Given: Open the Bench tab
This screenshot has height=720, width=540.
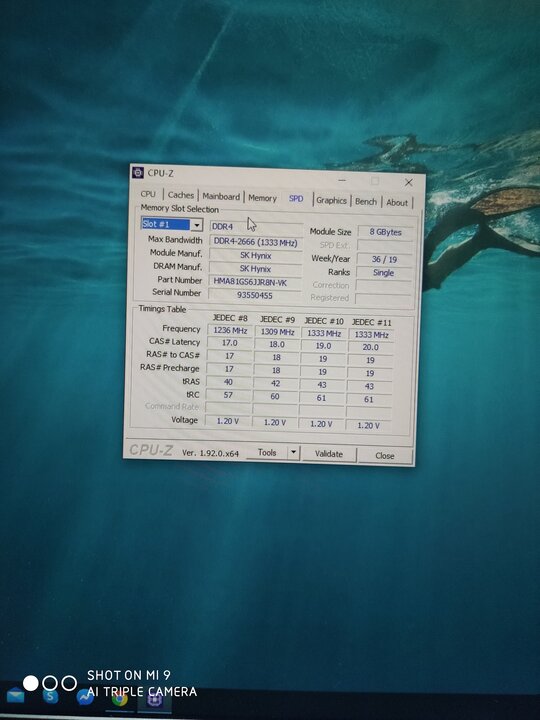Looking at the screenshot, I should (366, 202).
